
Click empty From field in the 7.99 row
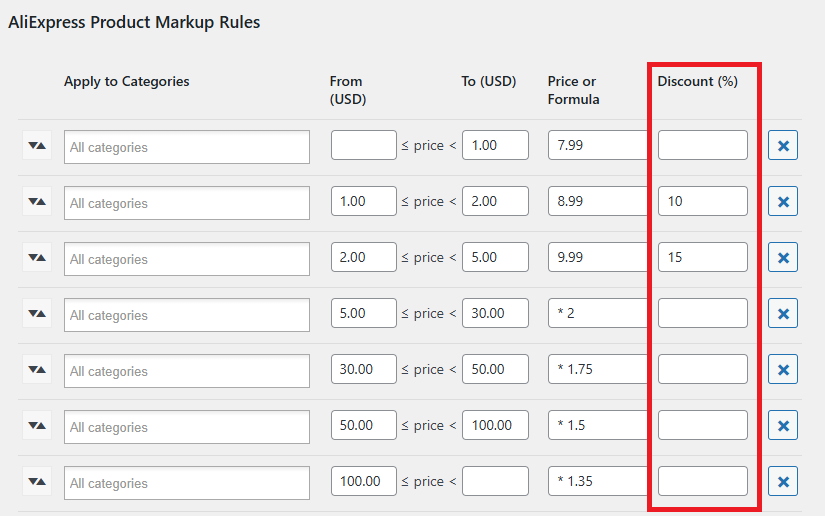point(364,145)
